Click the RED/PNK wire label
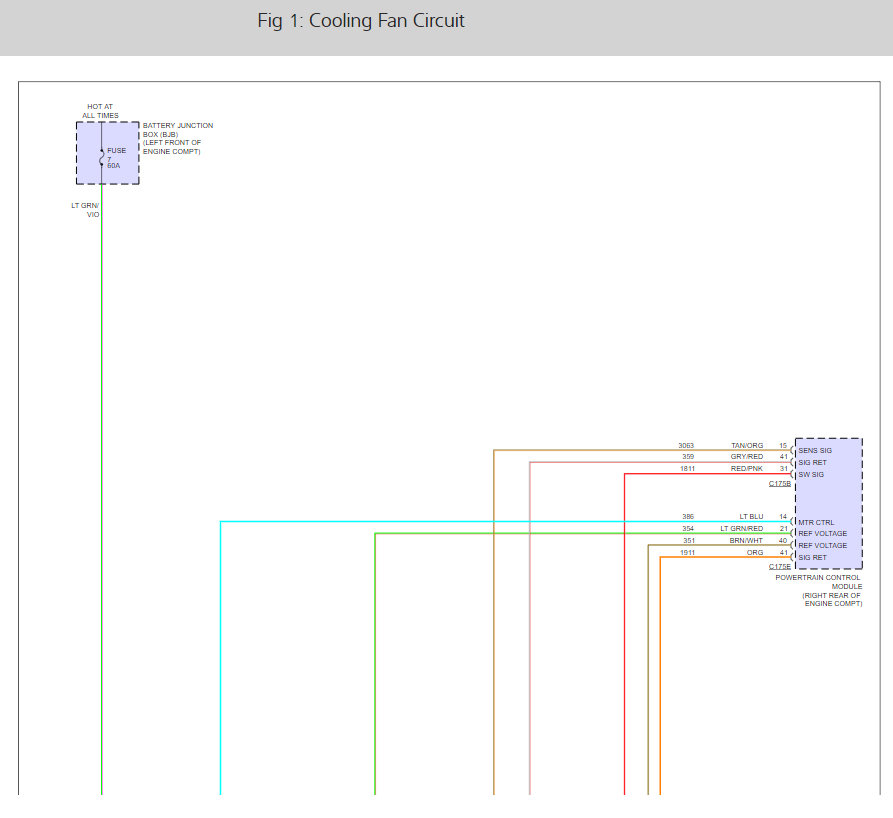This screenshot has width=893, height=818. pyautogui.click(x=746, y=468)
